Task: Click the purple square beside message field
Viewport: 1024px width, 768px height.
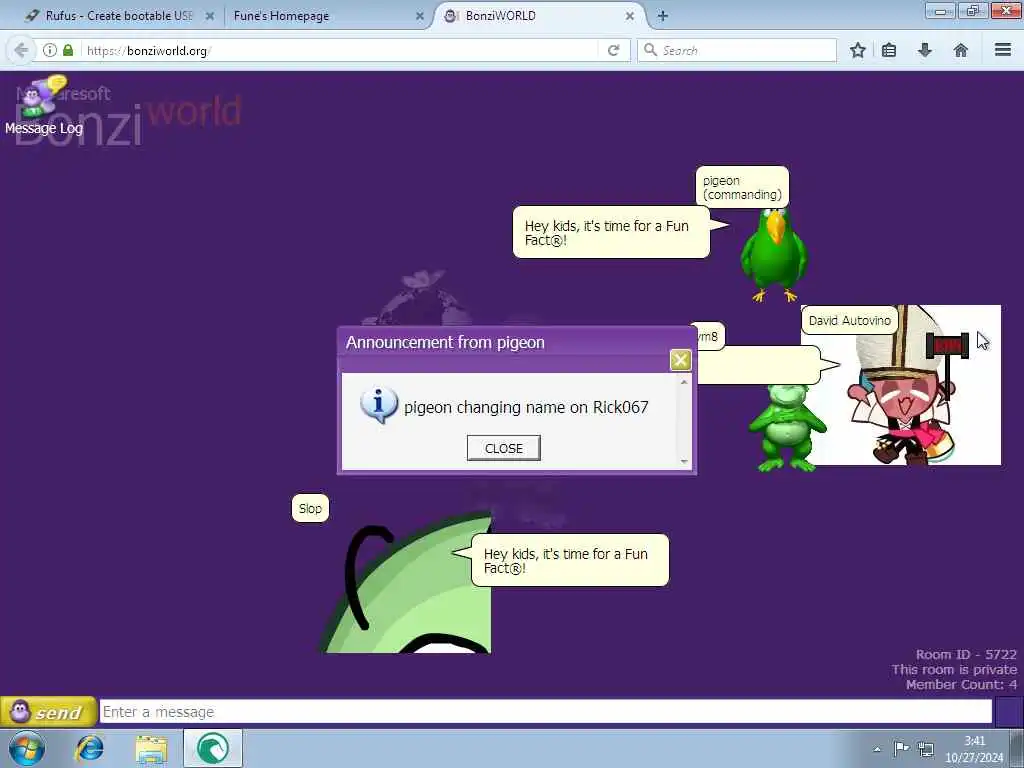Action: click(x=1008, y=712)
